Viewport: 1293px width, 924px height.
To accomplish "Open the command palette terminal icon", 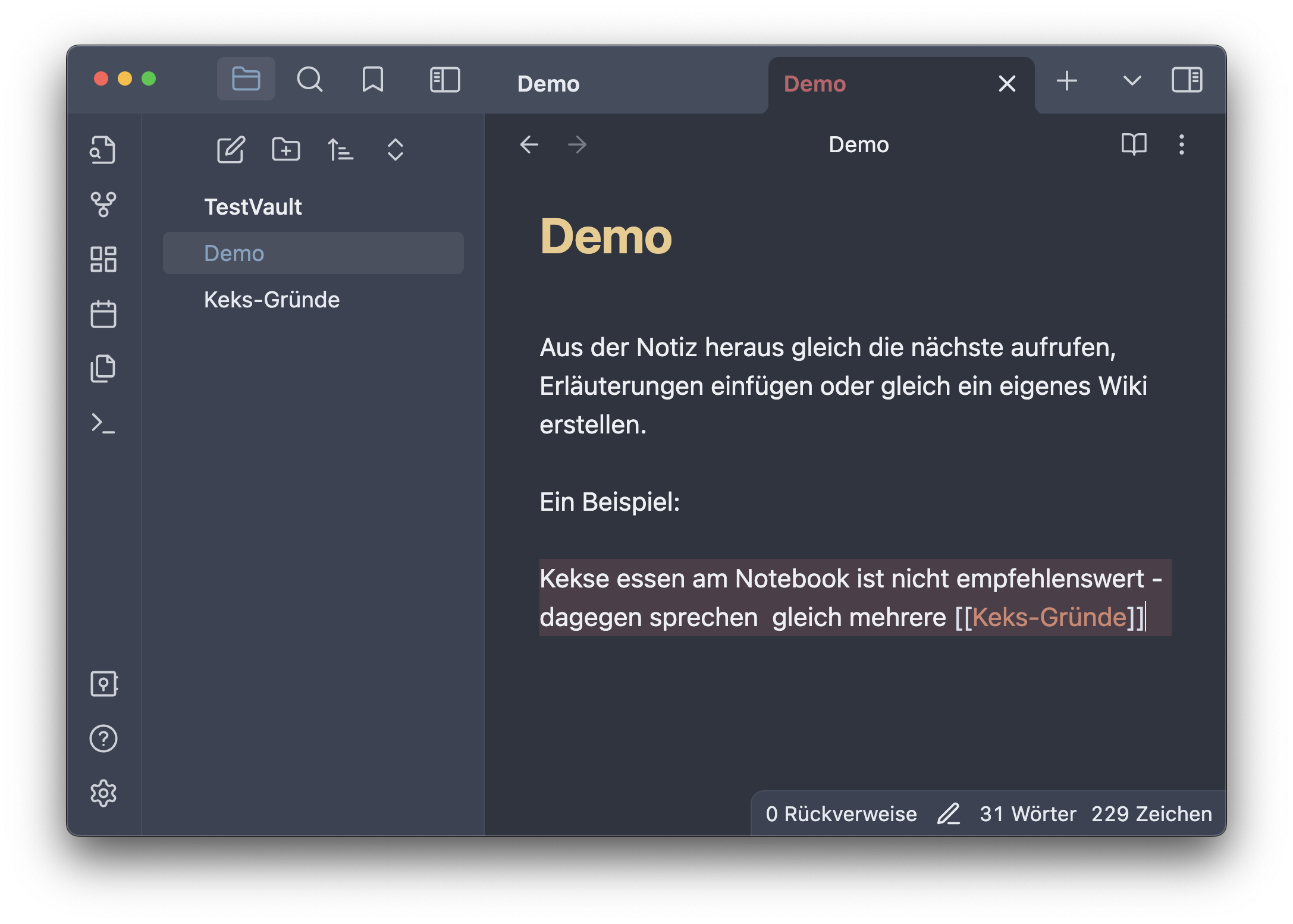I will pos(103,423).
